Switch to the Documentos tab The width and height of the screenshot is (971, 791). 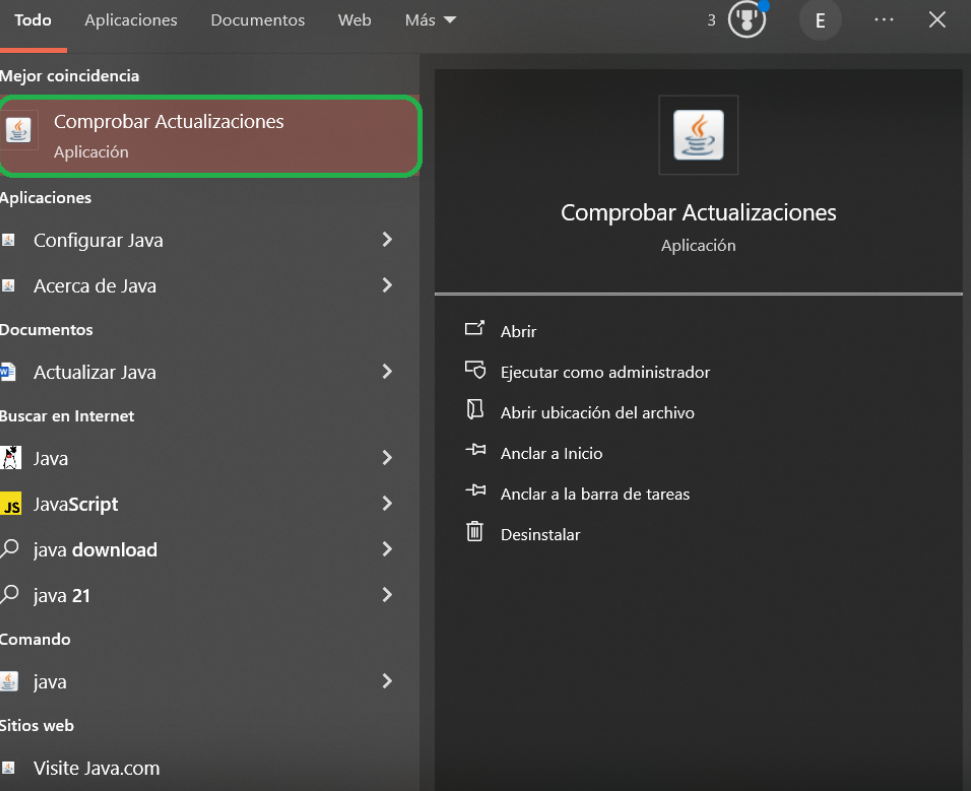[257, 20]
